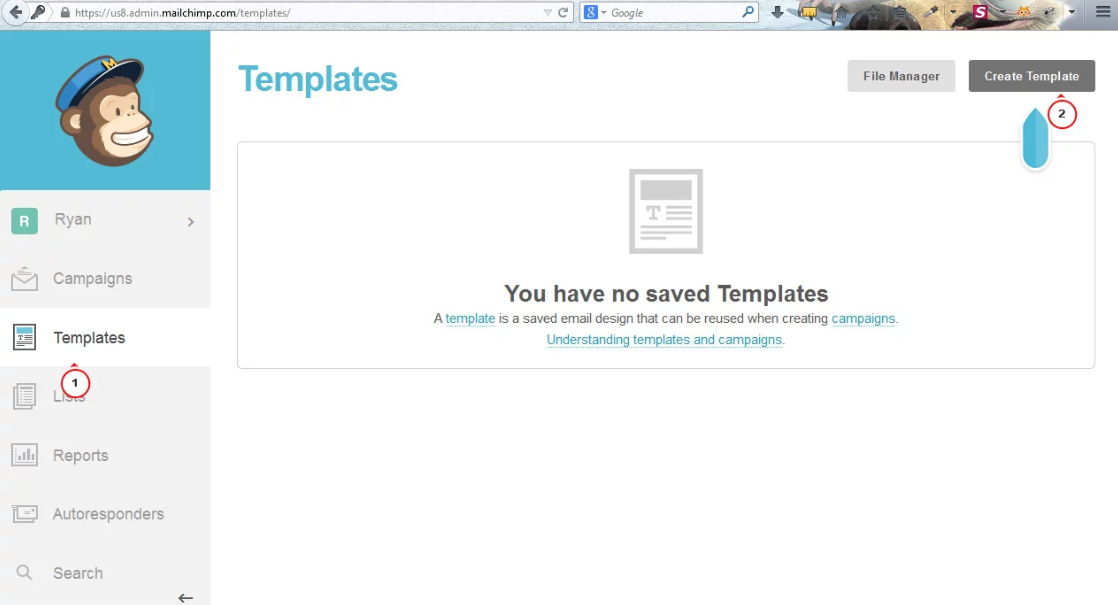Open the Google search engine dropdown
The height and width of the screenshot is (605, 1118).
[x=595, y=12]
